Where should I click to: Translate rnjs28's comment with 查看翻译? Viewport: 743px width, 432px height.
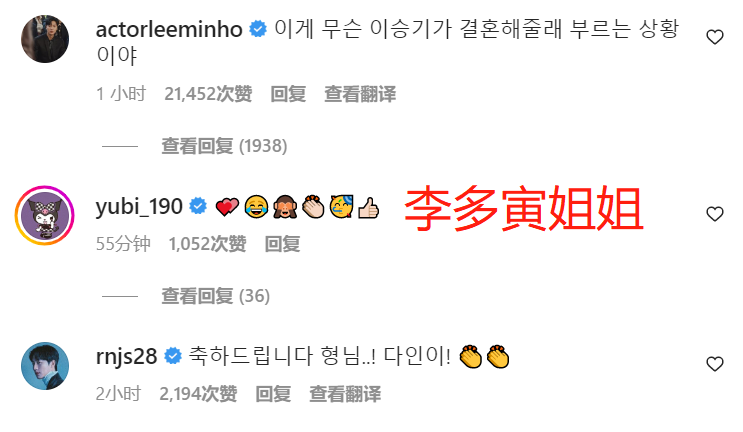345,394
